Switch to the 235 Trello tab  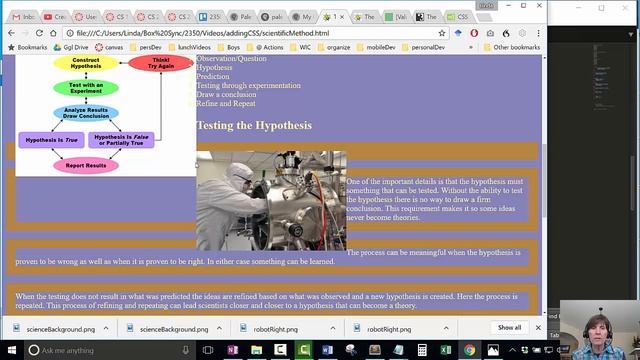pyautogui.click(x=209, y=17)
